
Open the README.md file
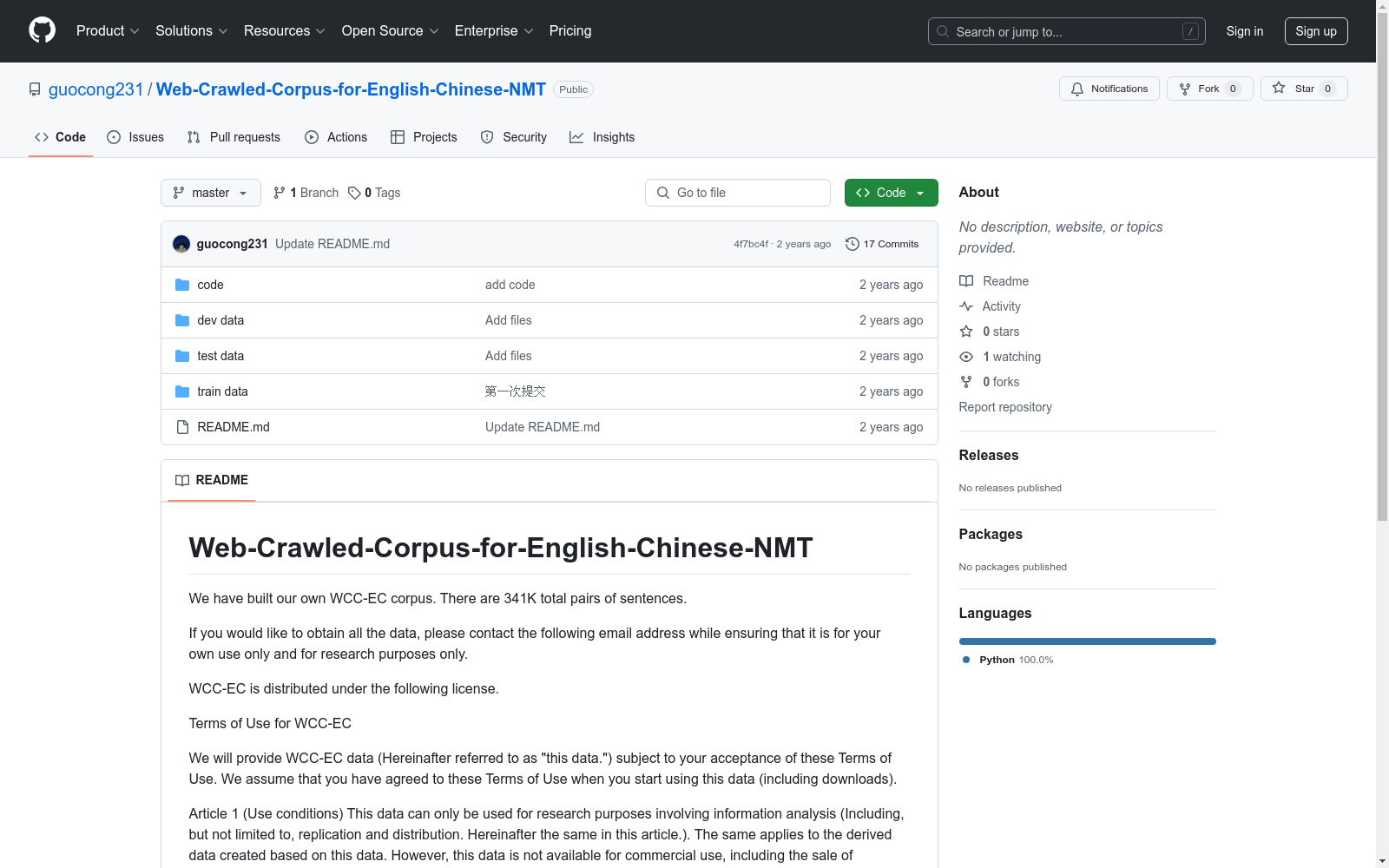pos(234,427)
